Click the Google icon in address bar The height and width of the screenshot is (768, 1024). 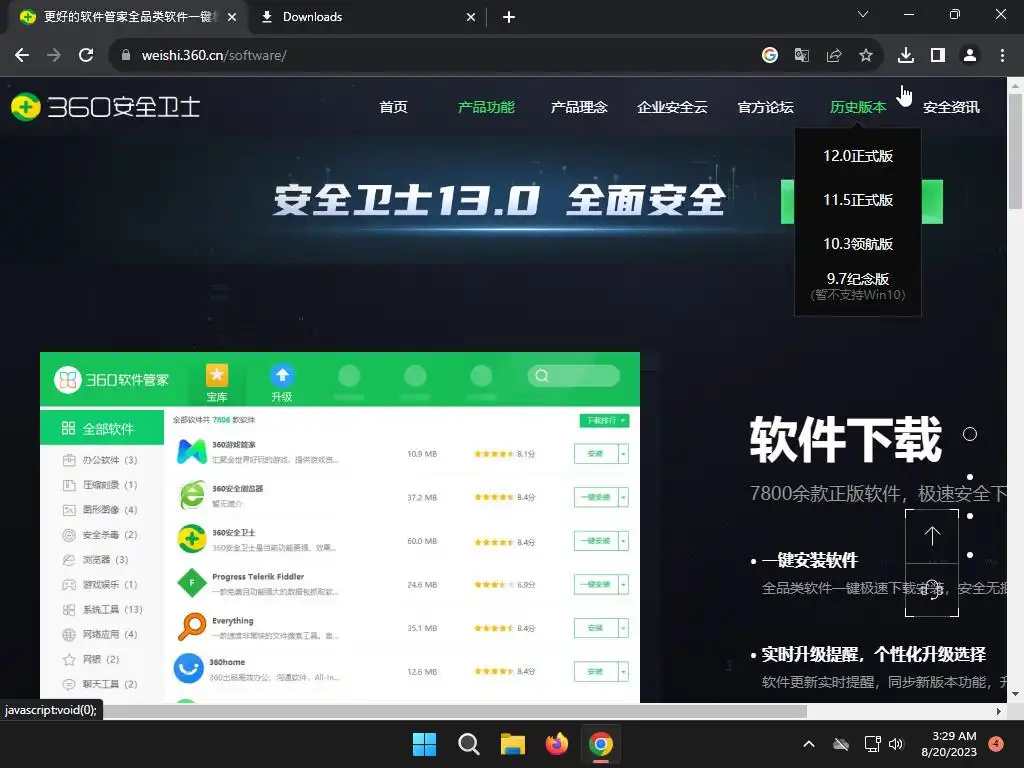(x=769, y=56)
